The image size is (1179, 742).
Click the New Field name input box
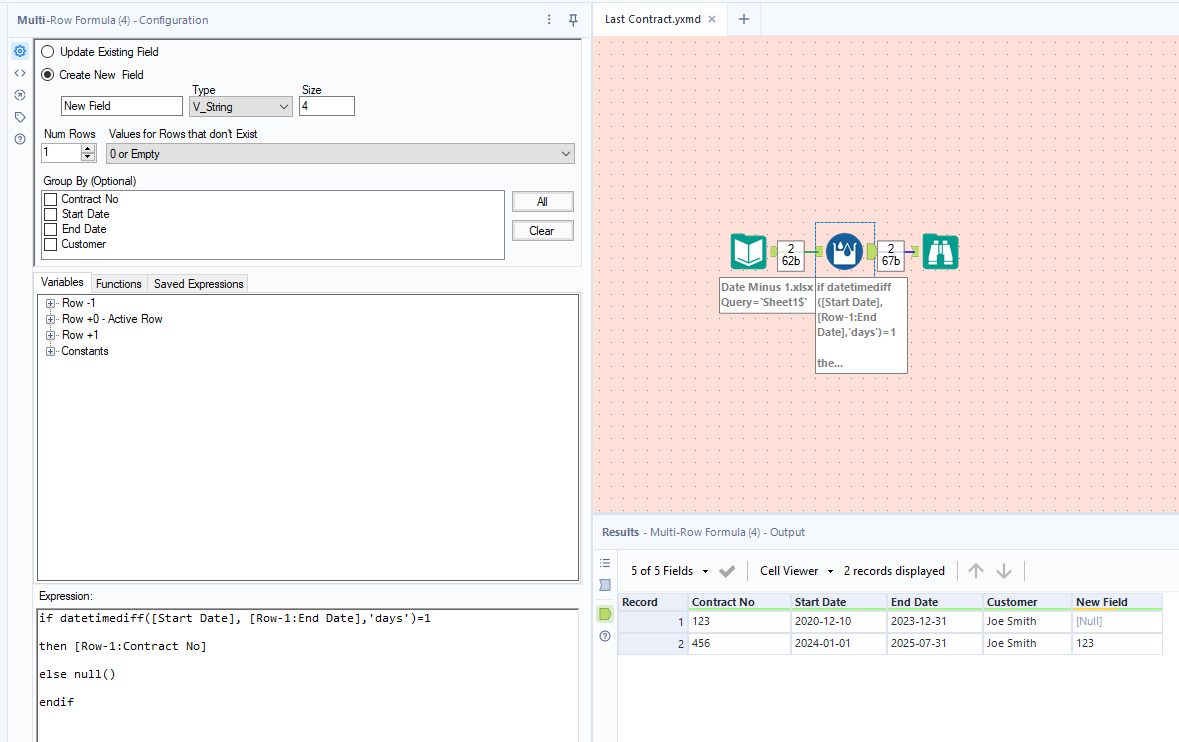point(121,106)
